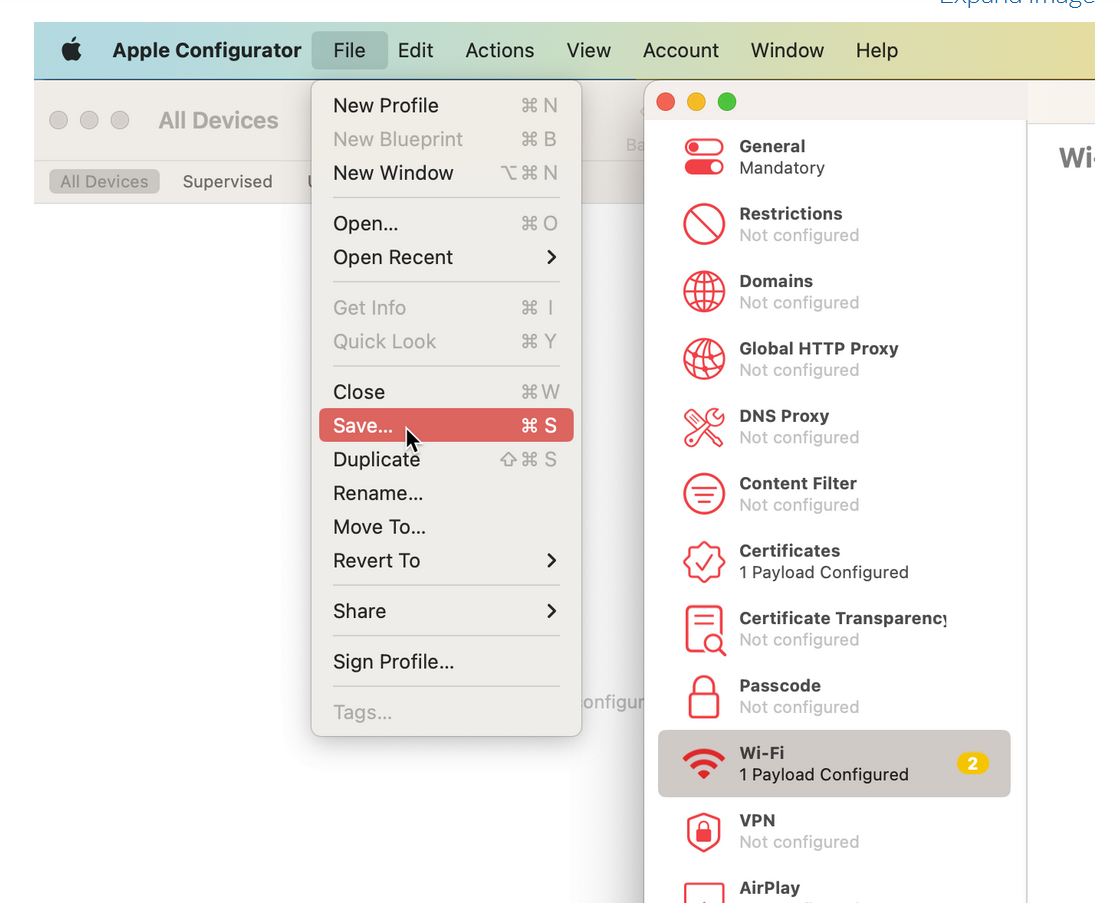
Task: Expand the Open Recent submenu arrow
Action: (551, 257)
